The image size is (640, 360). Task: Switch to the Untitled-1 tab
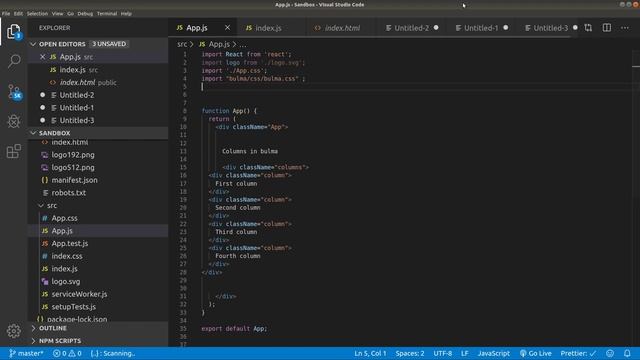[x=481, y=28]
